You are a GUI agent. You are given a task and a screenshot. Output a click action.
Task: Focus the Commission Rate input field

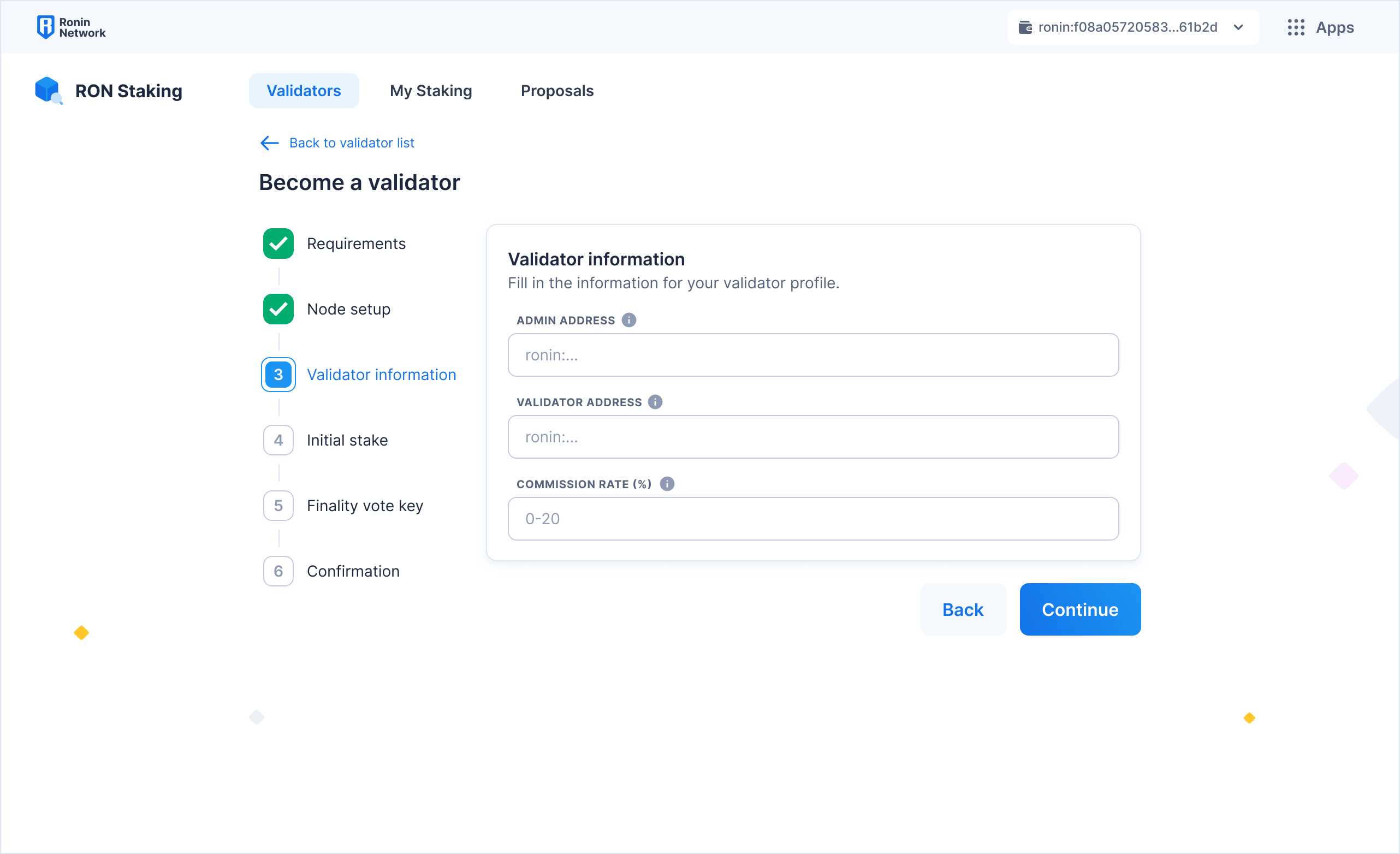point(813,519)
